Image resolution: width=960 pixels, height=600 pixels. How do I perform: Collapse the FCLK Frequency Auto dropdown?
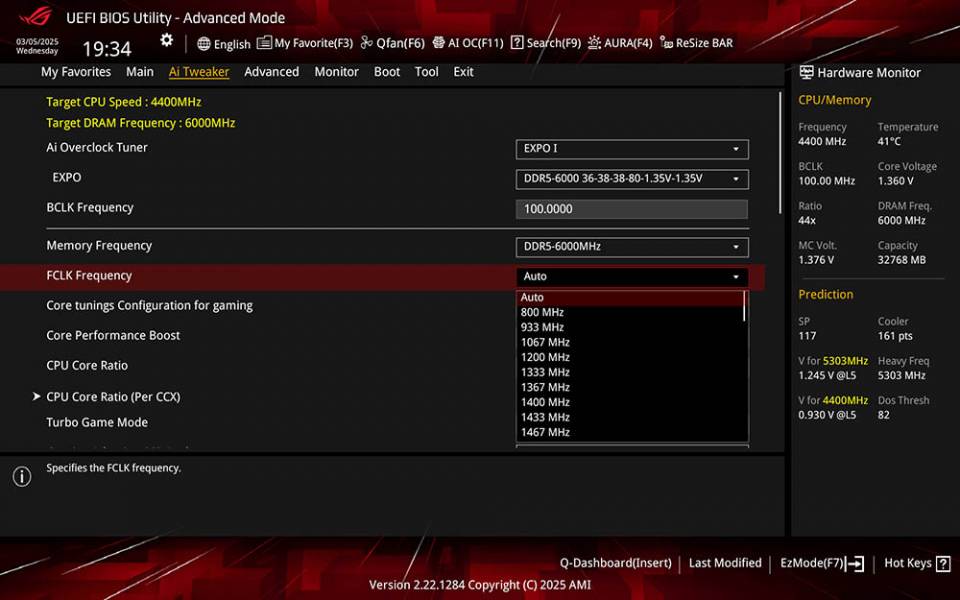pos(632,277)
